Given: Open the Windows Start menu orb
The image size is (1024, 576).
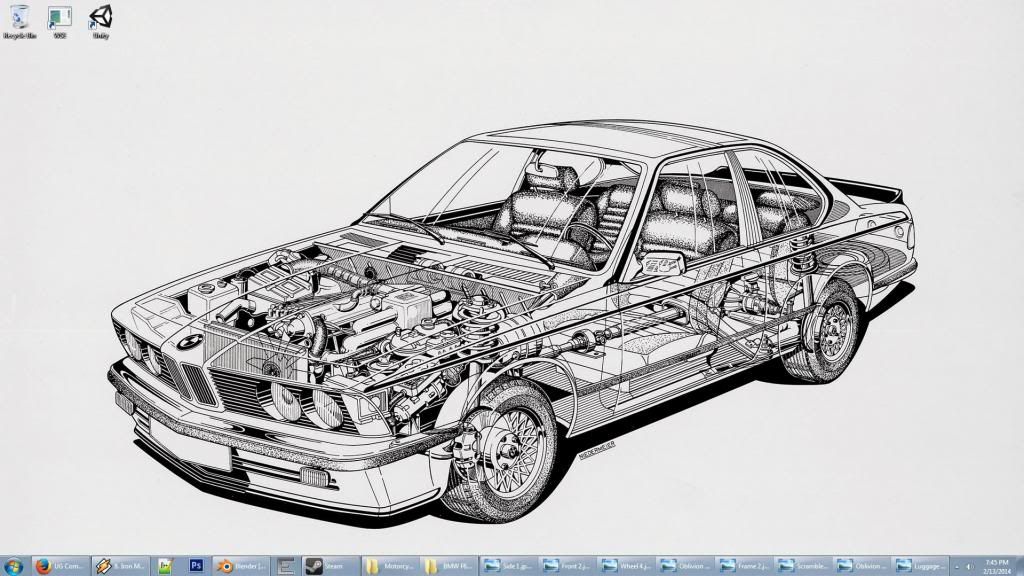Looking at the screenshot, I should [x=12, y=566].
